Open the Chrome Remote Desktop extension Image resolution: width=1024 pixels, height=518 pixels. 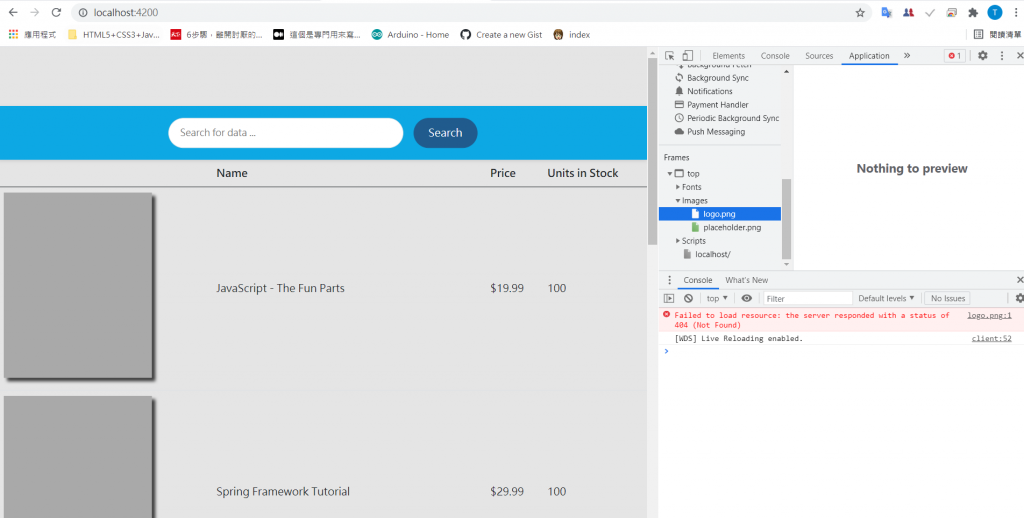click(x=952, y=12)
